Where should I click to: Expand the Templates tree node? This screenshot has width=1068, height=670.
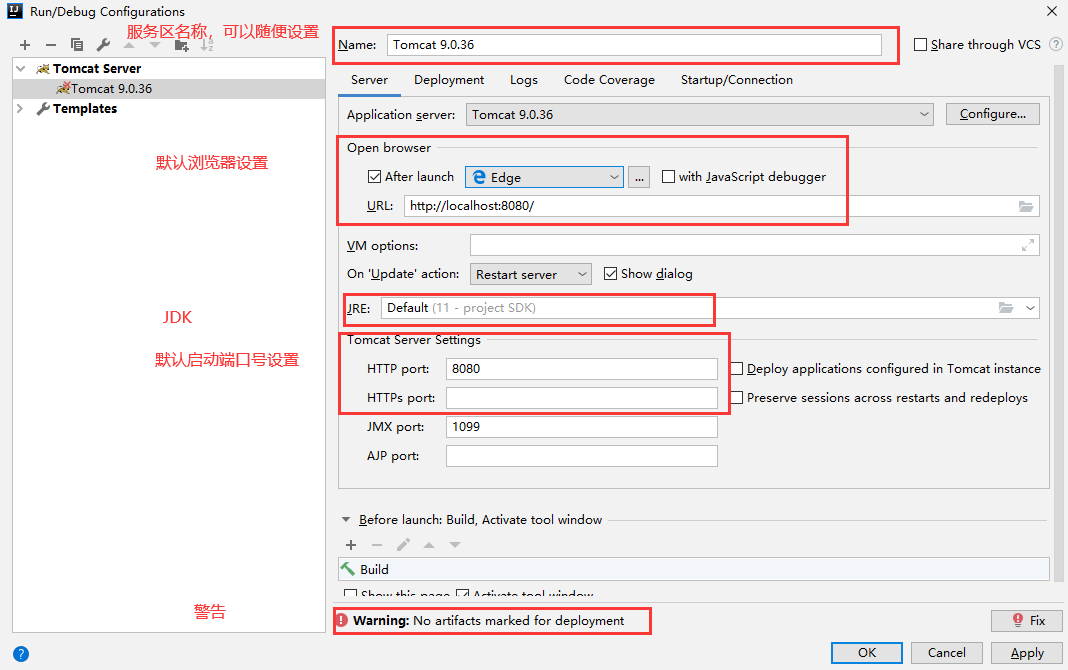(20, 109)
